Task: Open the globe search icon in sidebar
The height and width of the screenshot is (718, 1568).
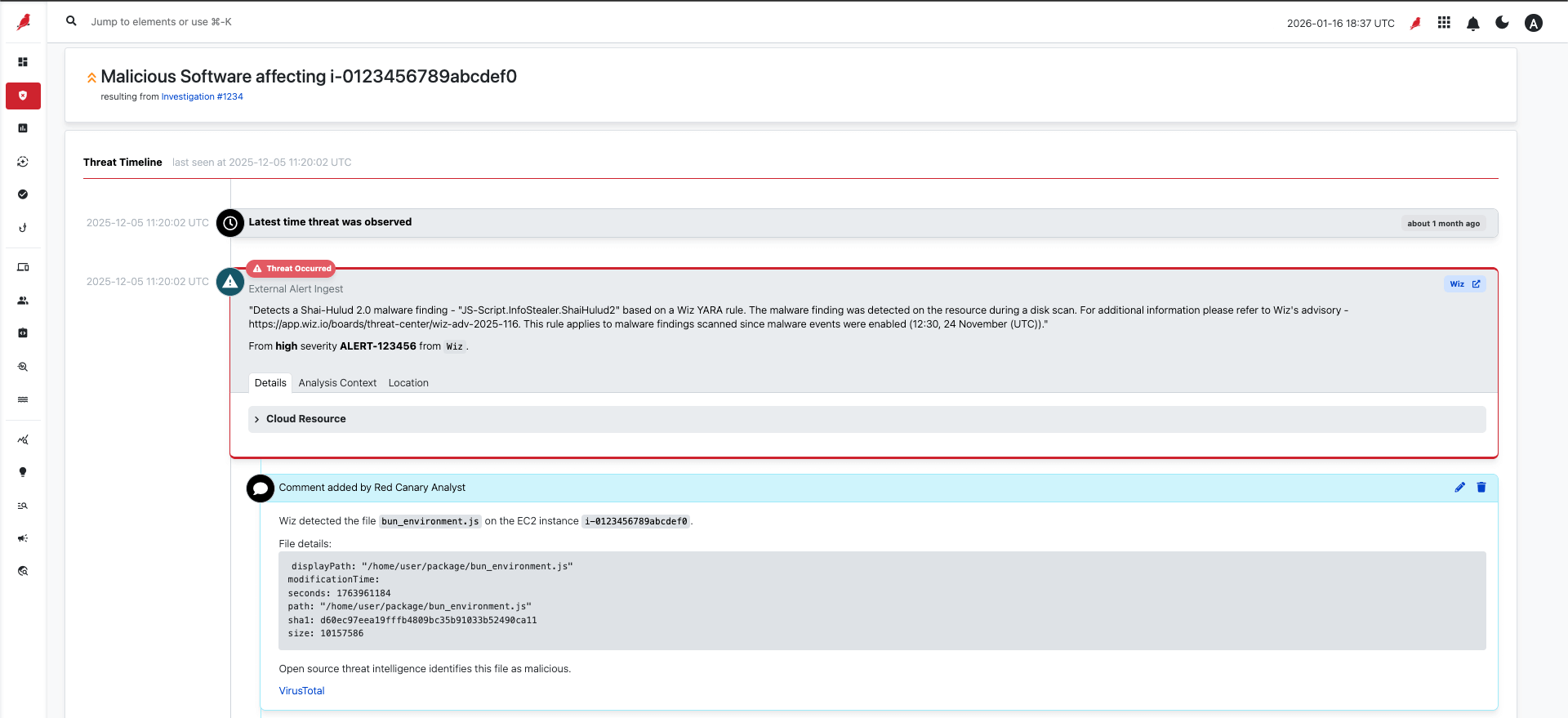Action: coord(23,571)
